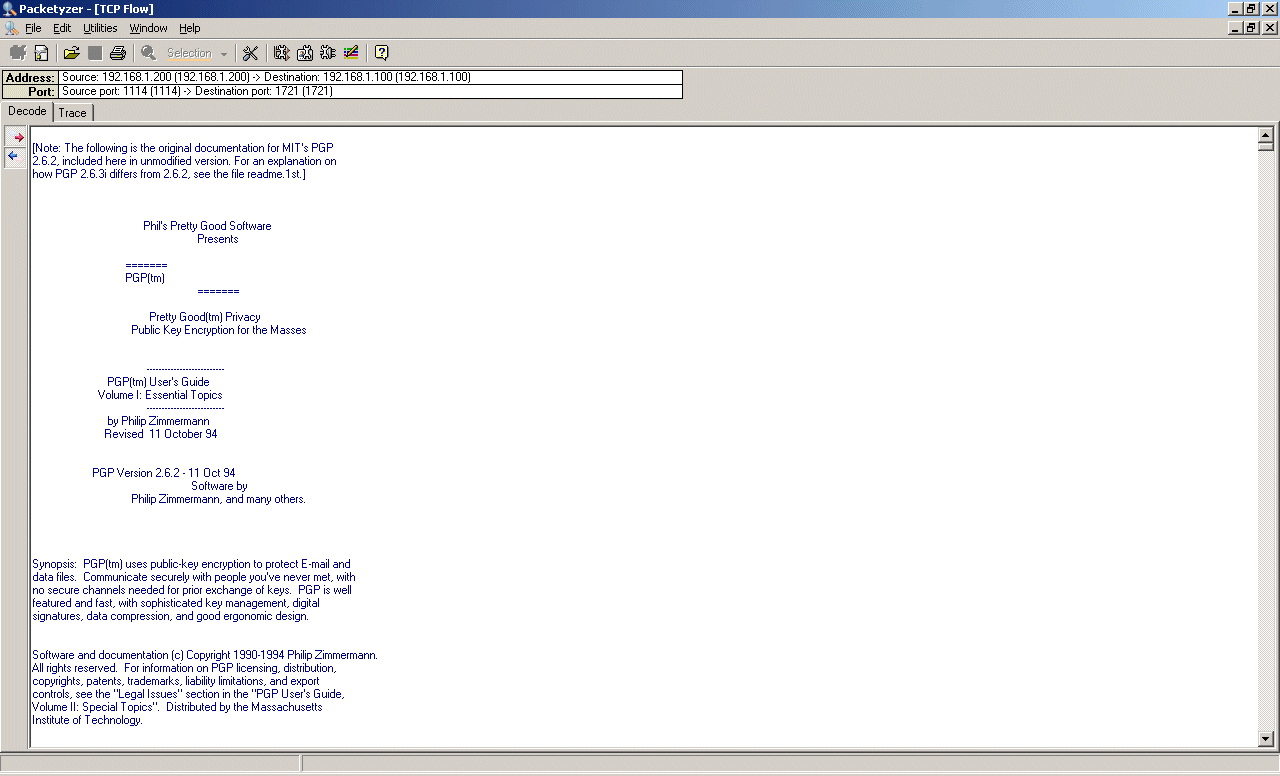The image size is (1280, 776).
Task: Show red arrow source-to-destination flow
Action: pos(16,137)
